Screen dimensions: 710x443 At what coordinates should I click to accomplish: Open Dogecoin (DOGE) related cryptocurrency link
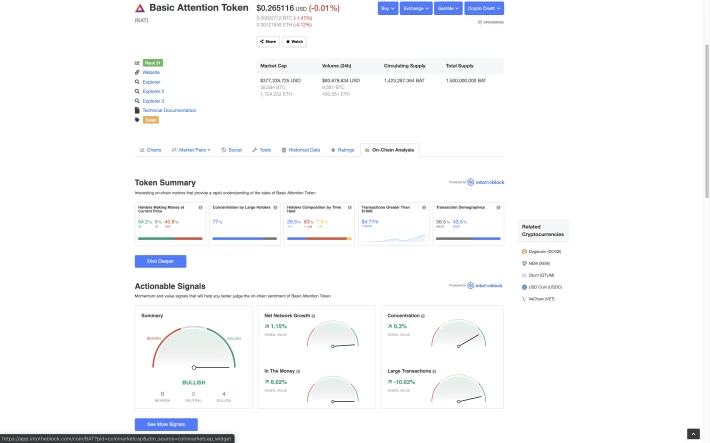[x=545, y=251]
